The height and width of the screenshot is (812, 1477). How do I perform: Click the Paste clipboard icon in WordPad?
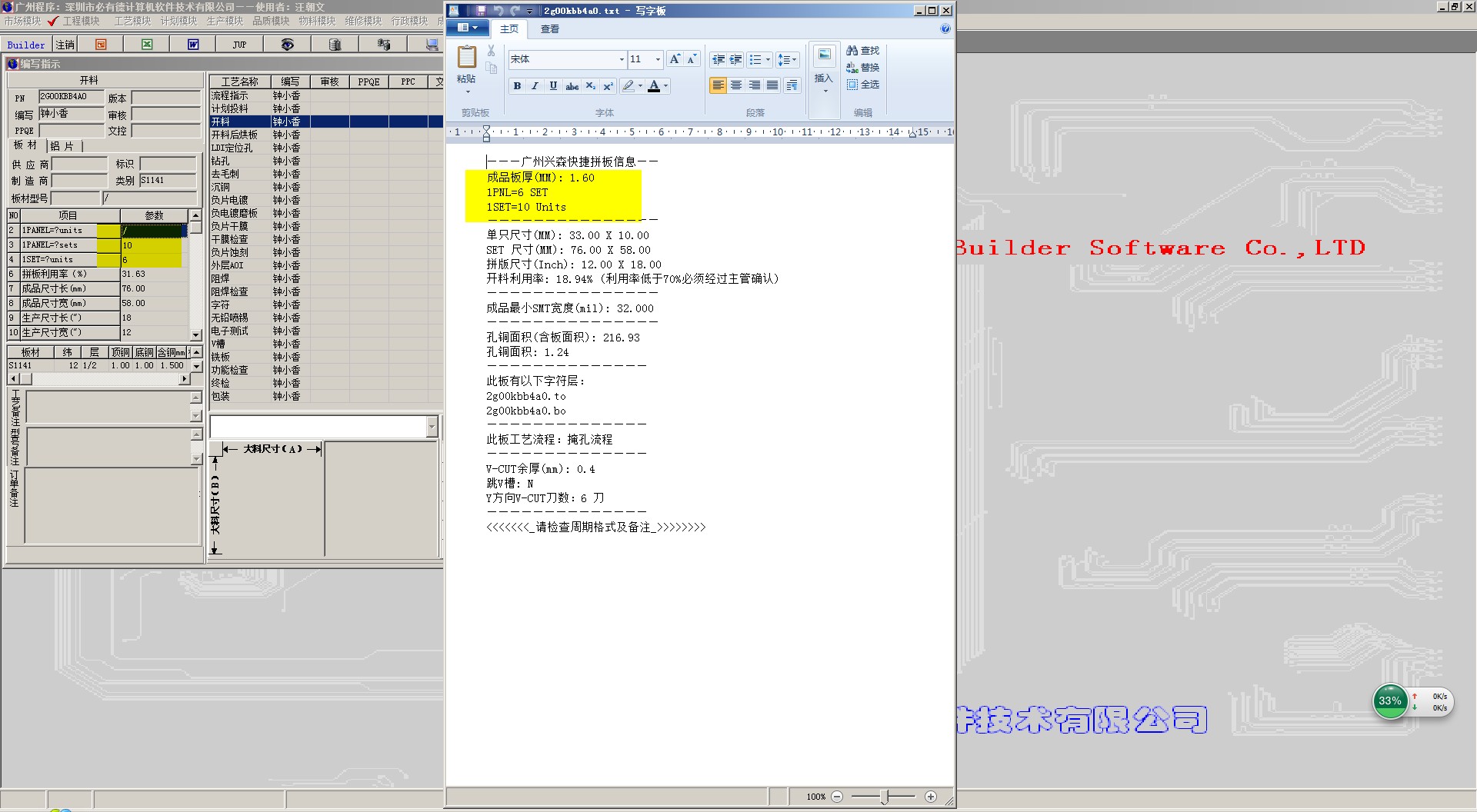click(466, 57)
